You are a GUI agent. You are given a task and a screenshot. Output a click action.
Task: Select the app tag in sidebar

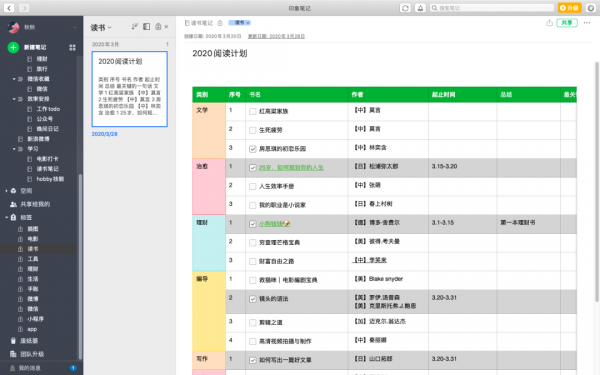click(32, 329)
